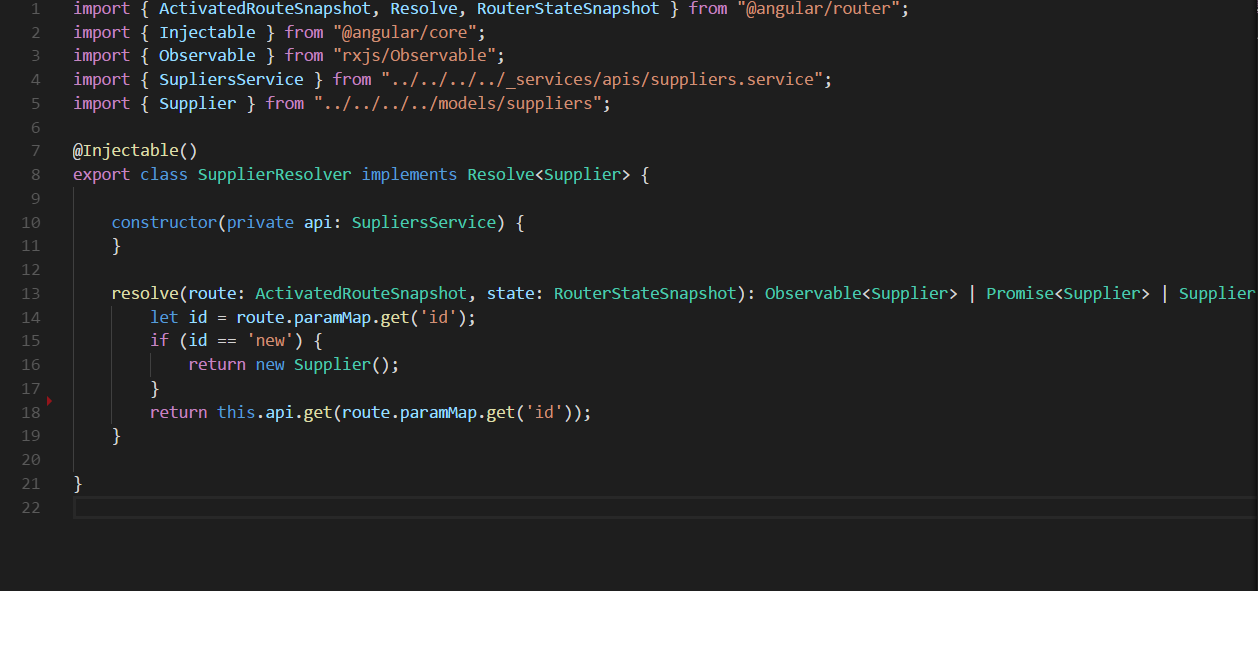
Task: Click RouterStateSnapshot on line 13
Action: coord(644,293)
